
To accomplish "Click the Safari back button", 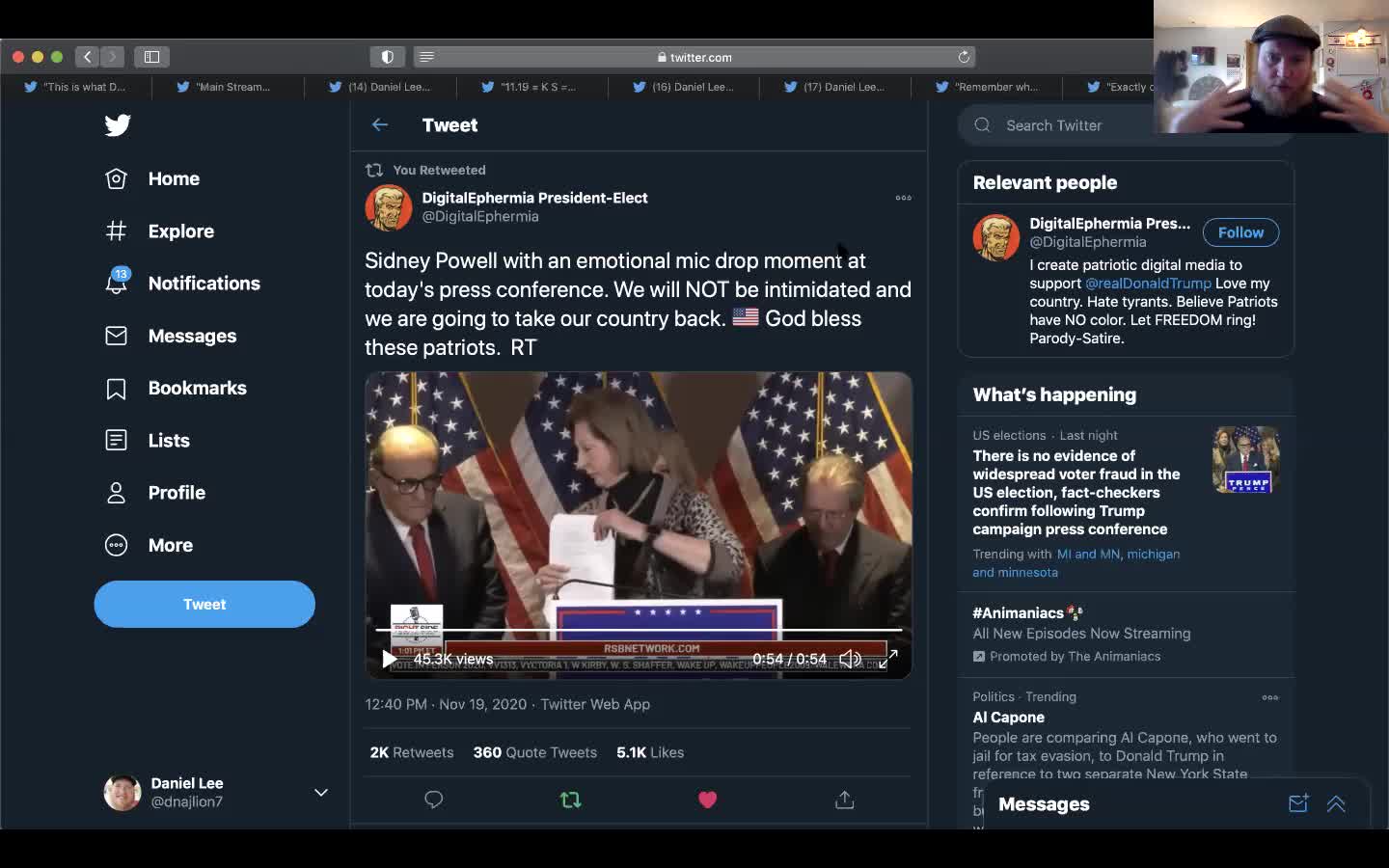I will tap(87, 57).
